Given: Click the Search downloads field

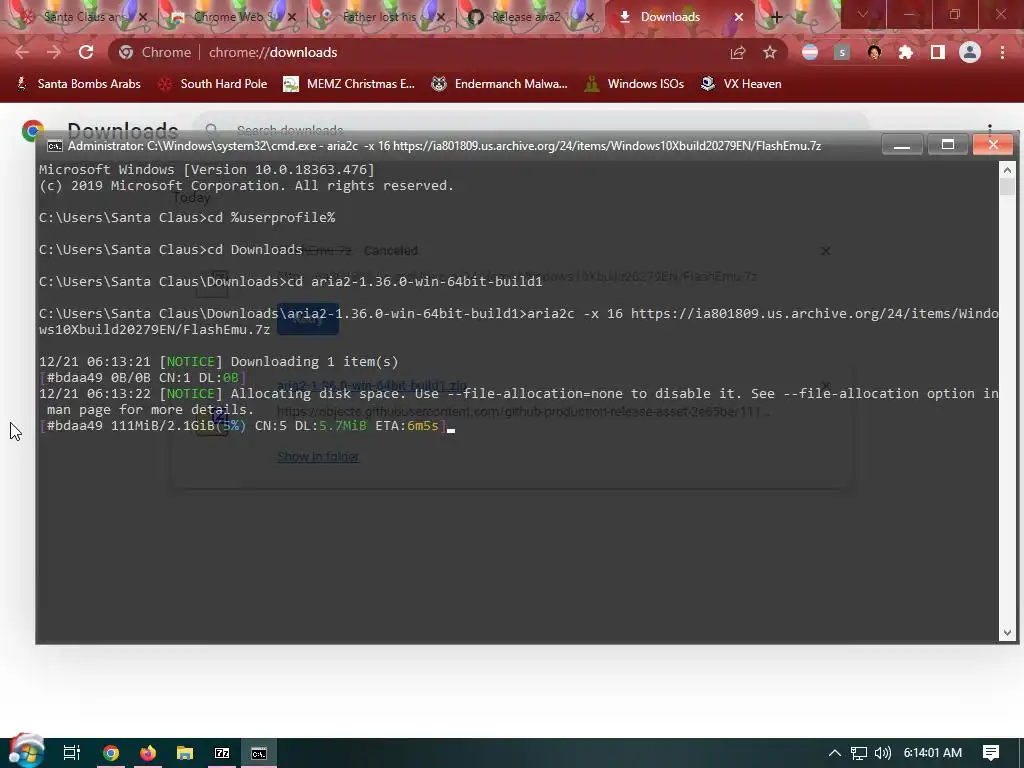Looking at the screenshot, I should click(x=530, y=130).
